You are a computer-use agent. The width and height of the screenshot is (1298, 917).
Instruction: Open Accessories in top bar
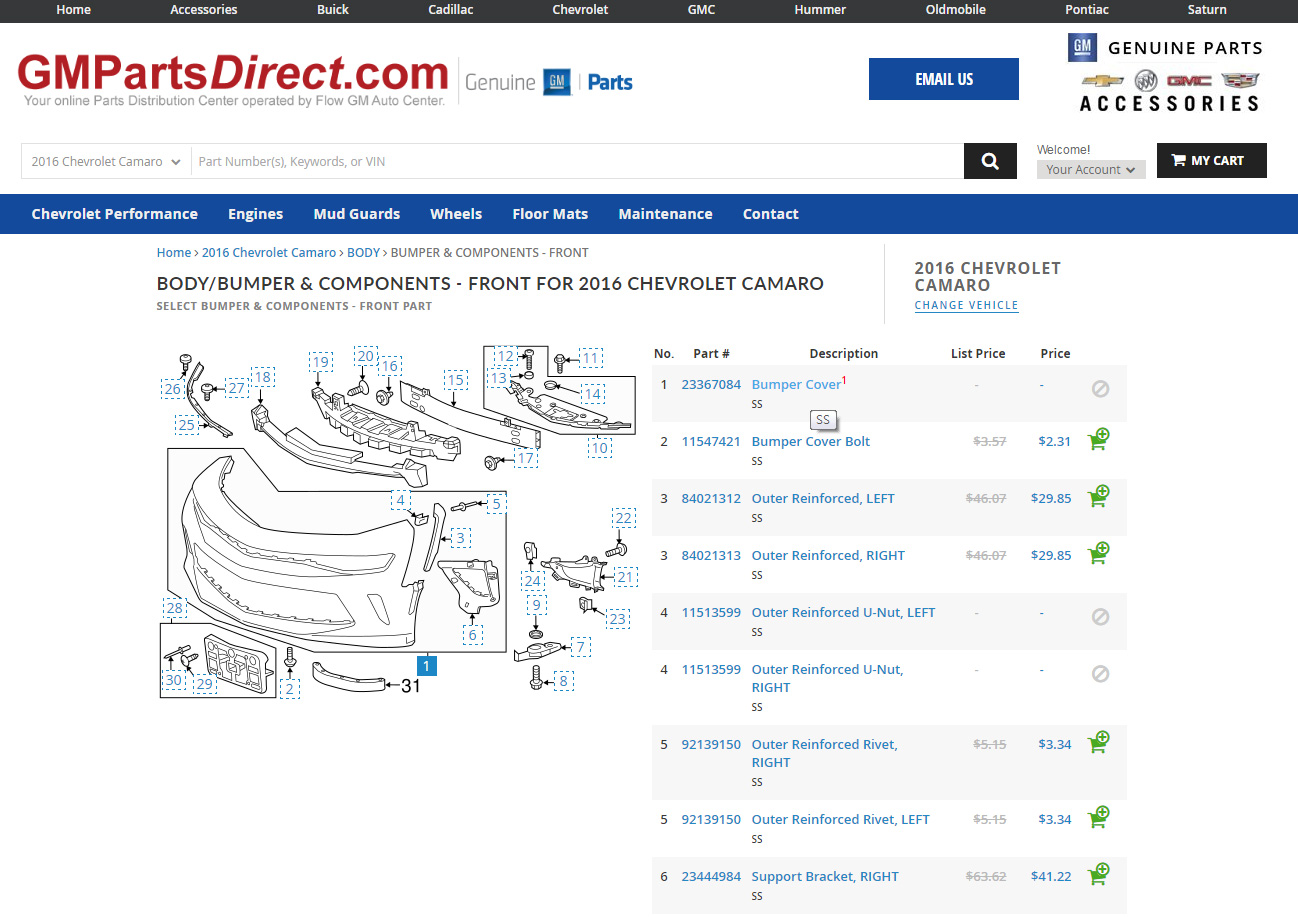204,10
